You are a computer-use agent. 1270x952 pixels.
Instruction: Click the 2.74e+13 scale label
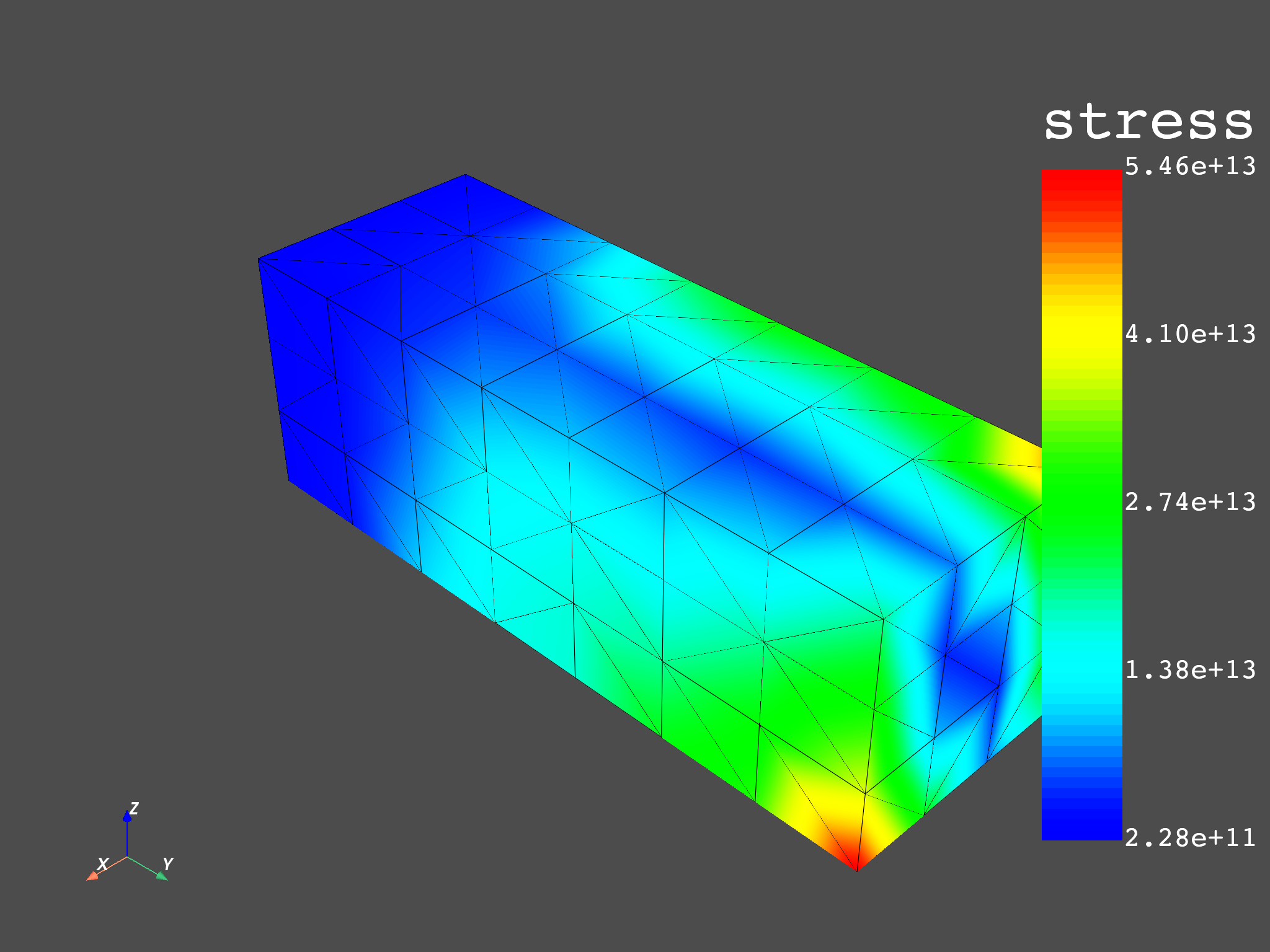pyautogui.click(x=1191, y=502)
